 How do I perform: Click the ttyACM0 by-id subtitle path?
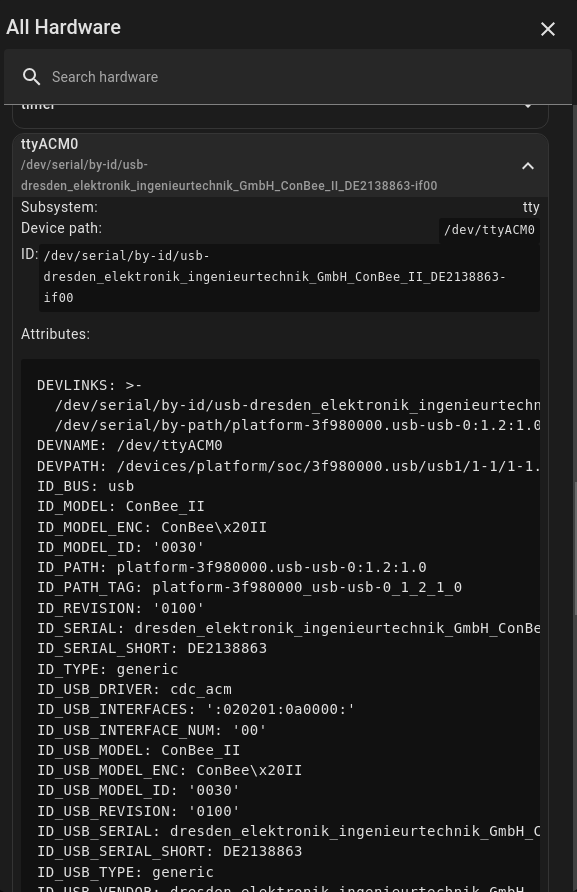(x=229, y=175)
